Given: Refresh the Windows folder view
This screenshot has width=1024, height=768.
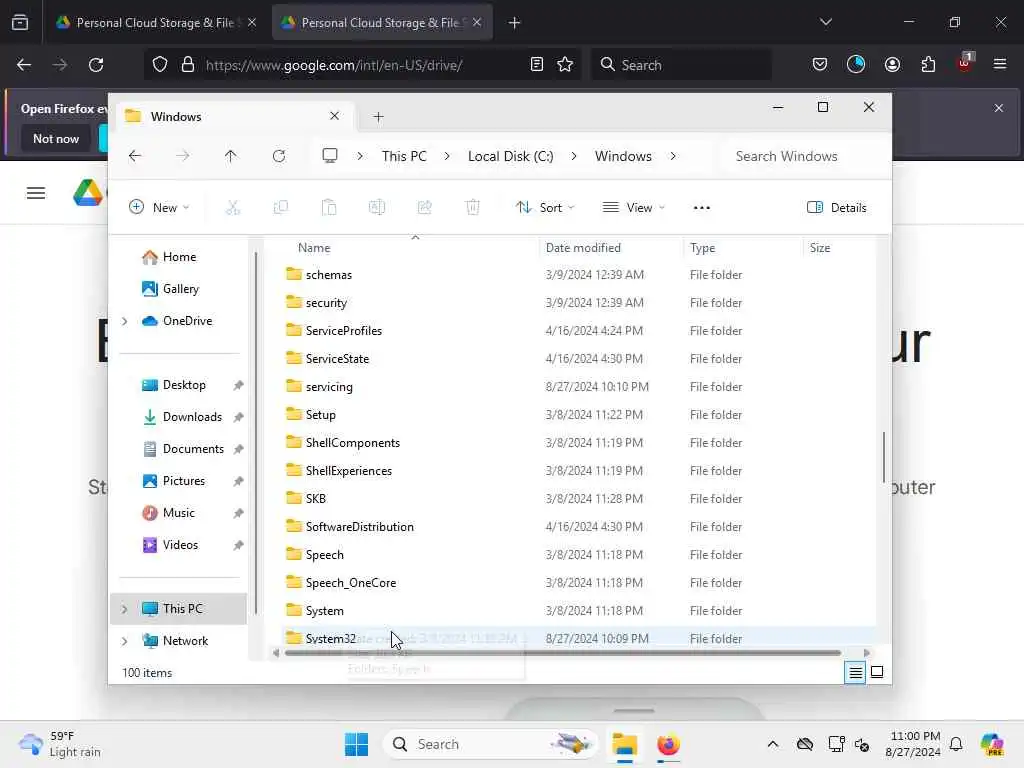Looking at the screenshot, I should [279, 156].
